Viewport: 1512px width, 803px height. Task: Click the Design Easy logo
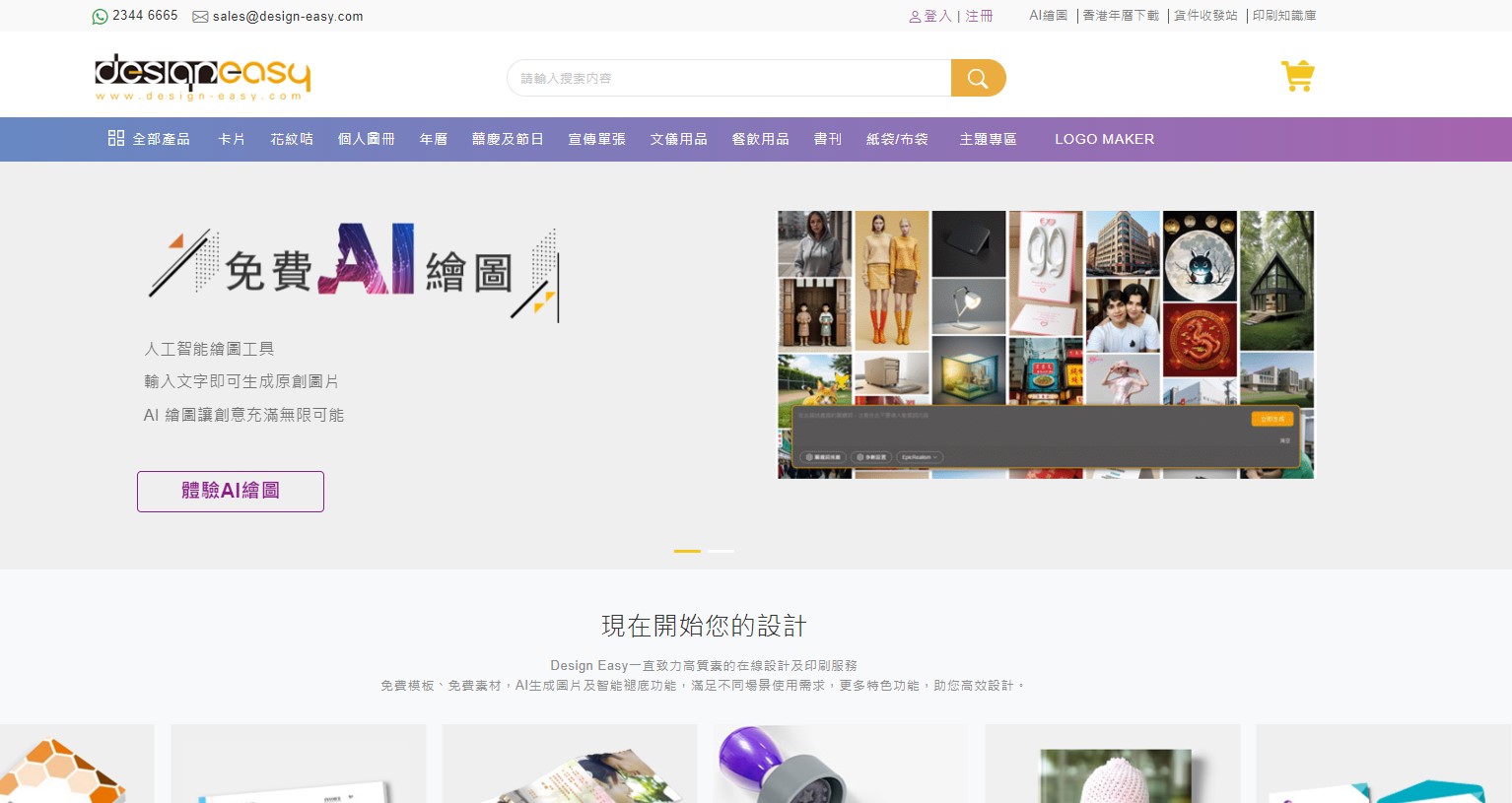click(202, 77)
